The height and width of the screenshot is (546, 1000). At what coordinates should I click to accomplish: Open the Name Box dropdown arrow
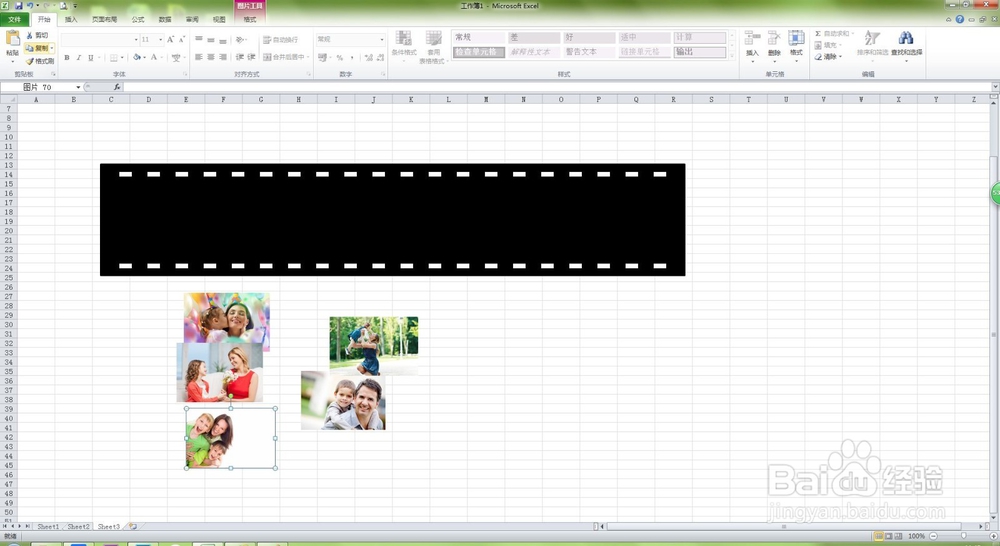(78, 87)
